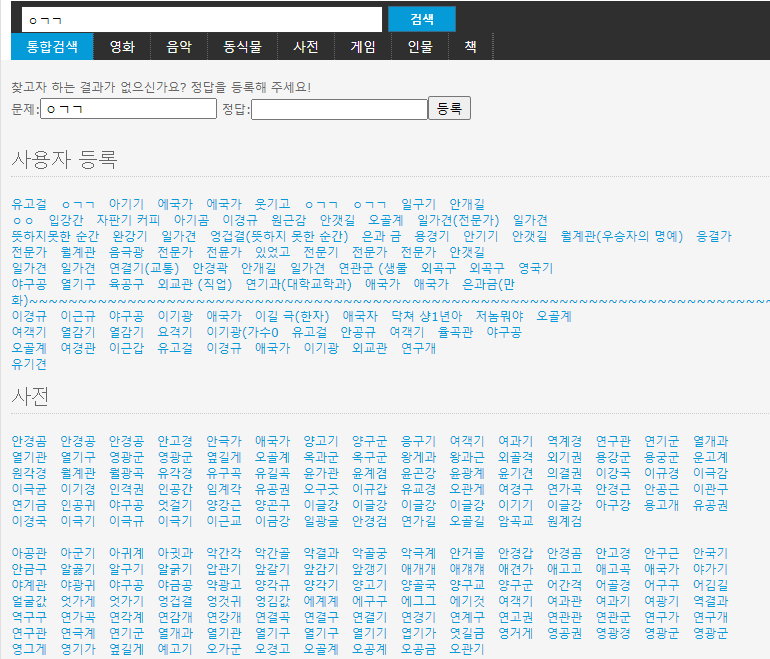This screenshot has height=659, width=770.
Task: Open the 저놈뭐야 link
Action: pos(499,316)
